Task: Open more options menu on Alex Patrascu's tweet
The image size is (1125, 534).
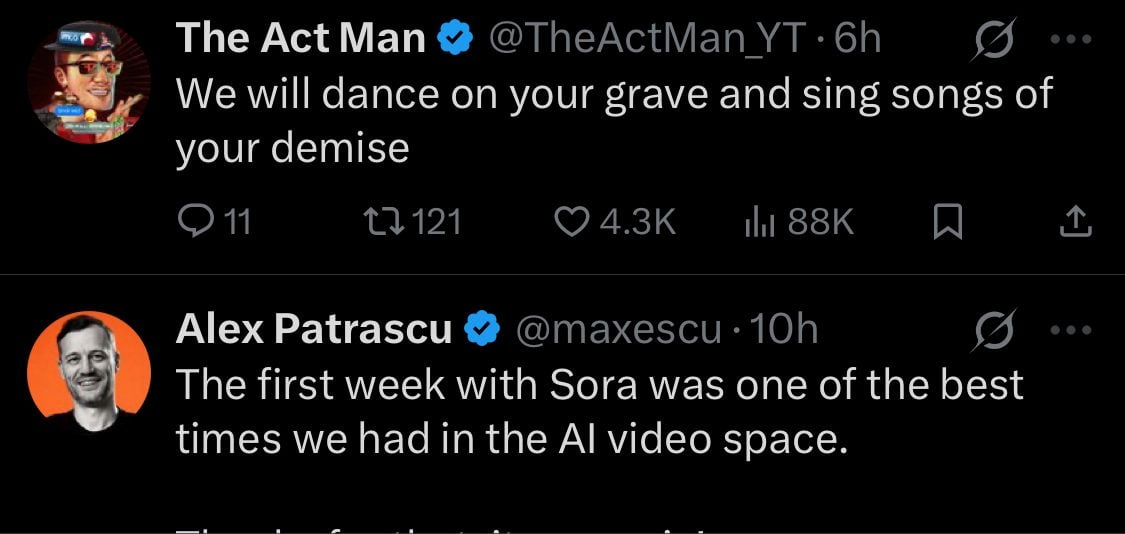Action: (1073, 330)
